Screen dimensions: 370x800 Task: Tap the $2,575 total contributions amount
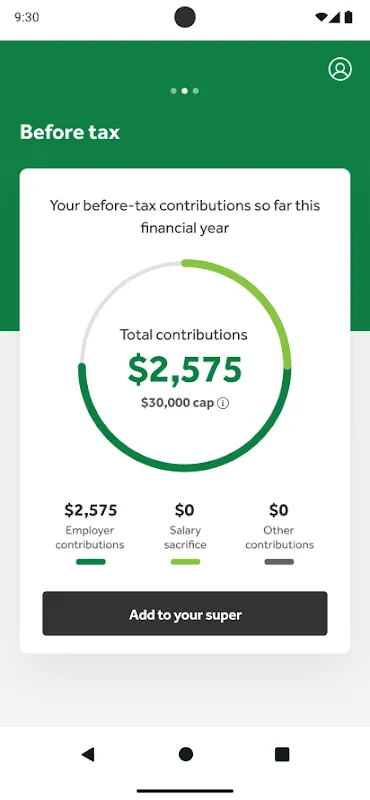point(185,369)
